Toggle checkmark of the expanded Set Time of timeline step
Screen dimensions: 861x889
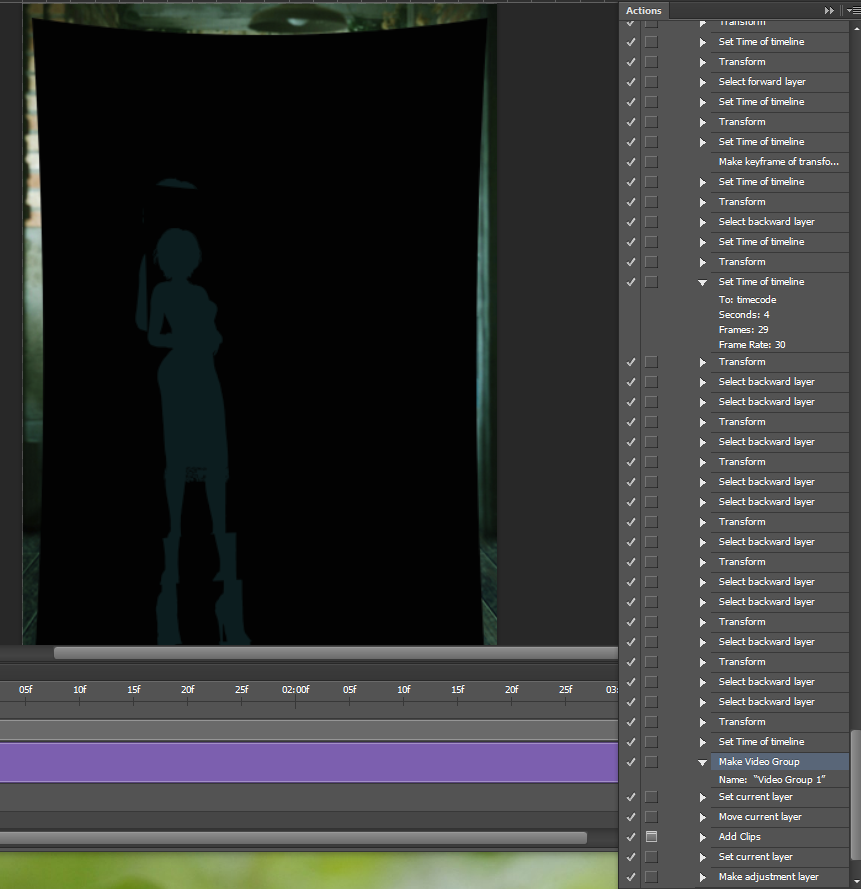tap(630, 282)
